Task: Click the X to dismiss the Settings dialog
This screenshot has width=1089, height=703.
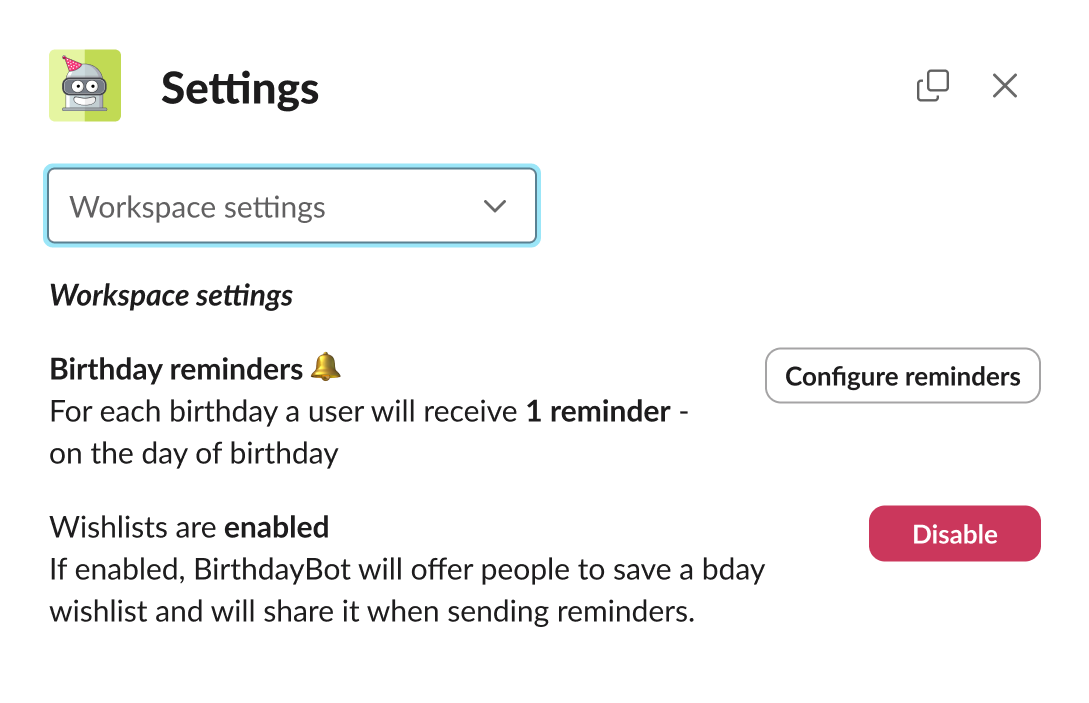Action: click(x=1005, y=86)
